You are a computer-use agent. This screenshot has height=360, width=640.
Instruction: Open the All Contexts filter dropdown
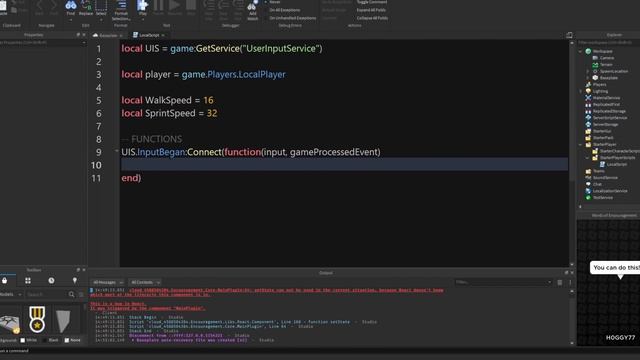(145, 282)
